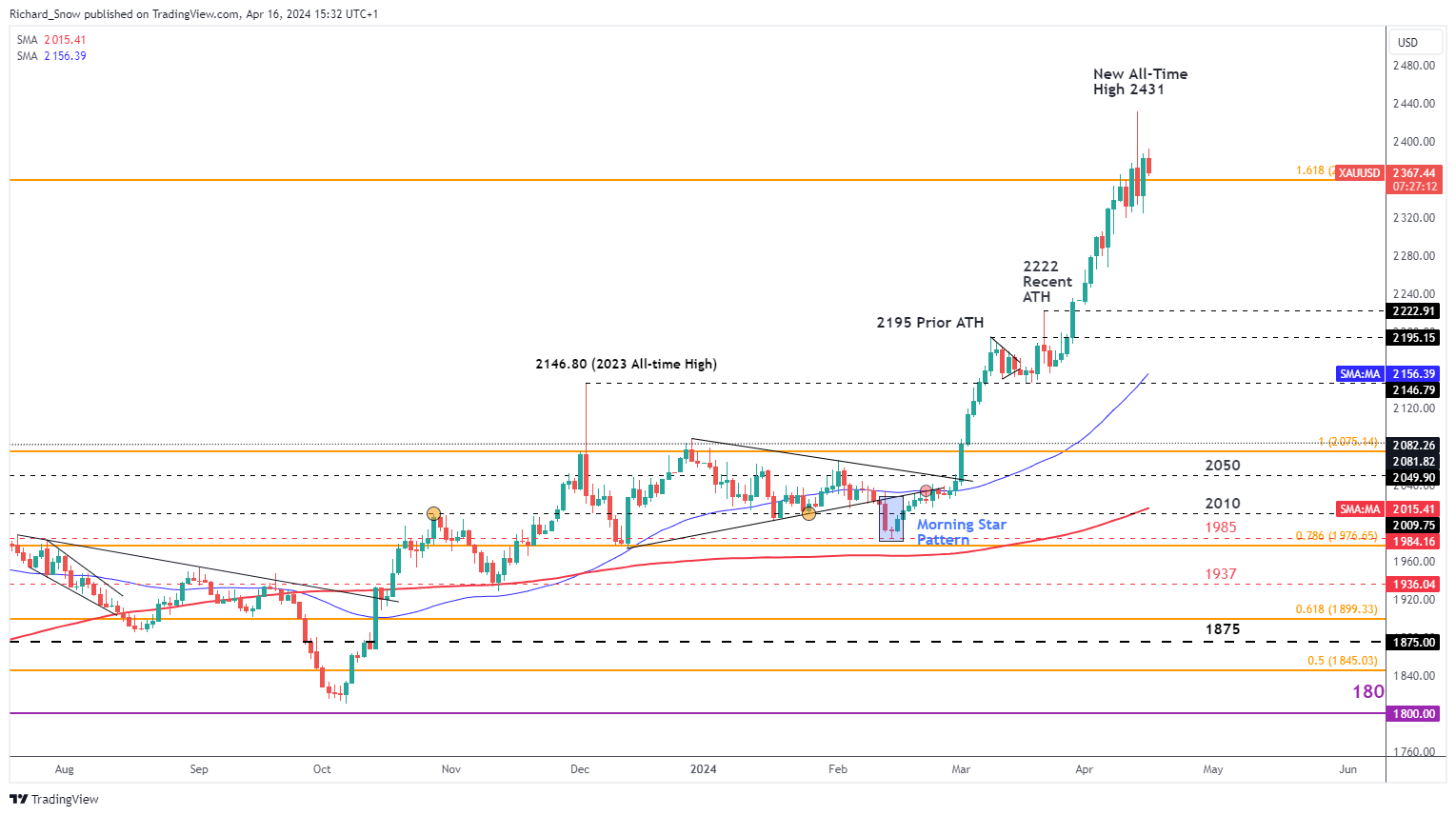Screen dimensions: 1456x816
Task: Click the 2049.90 price axis label
Action: tap(1414, 478)
